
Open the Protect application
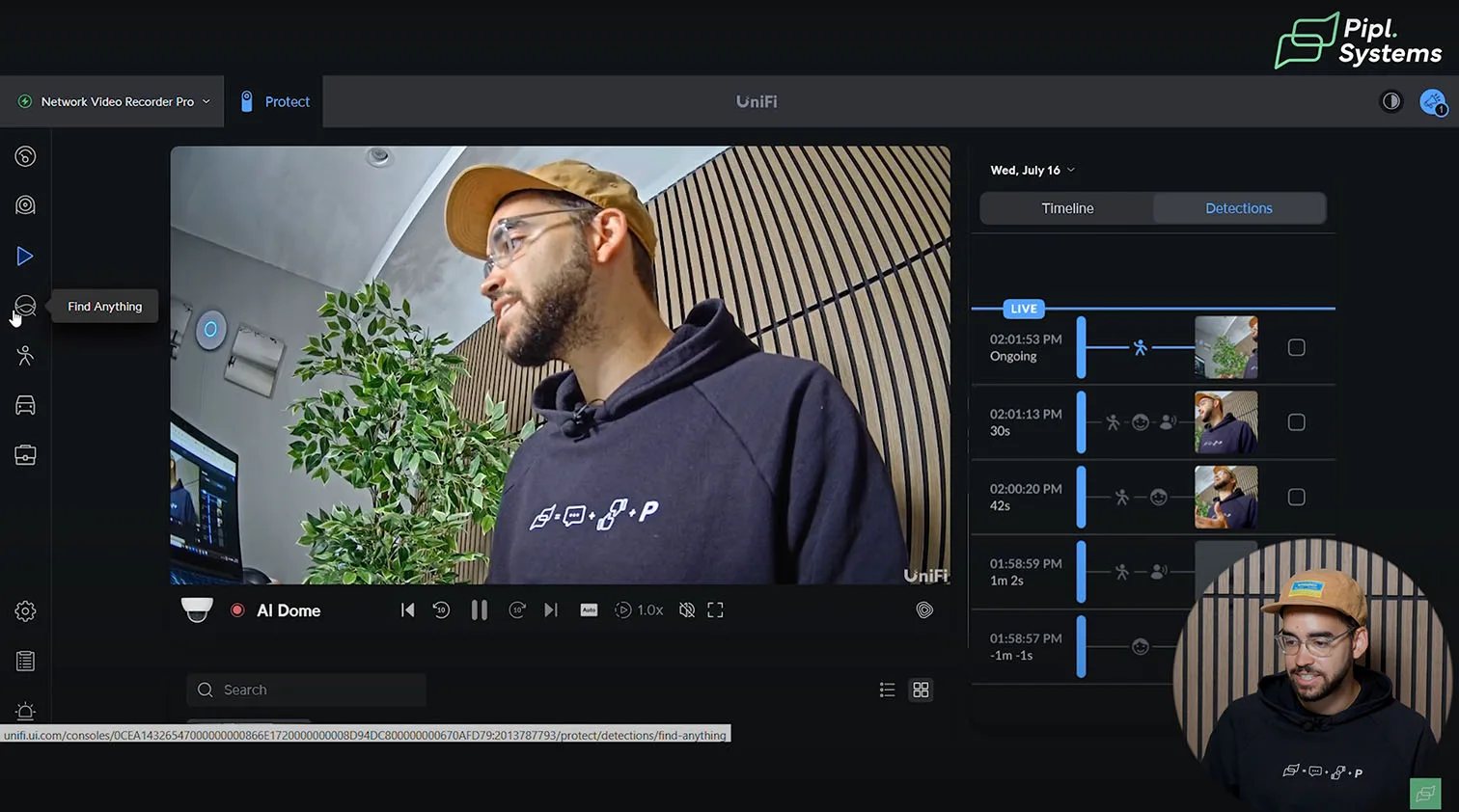pyautogui.click(x=274, y=101)
